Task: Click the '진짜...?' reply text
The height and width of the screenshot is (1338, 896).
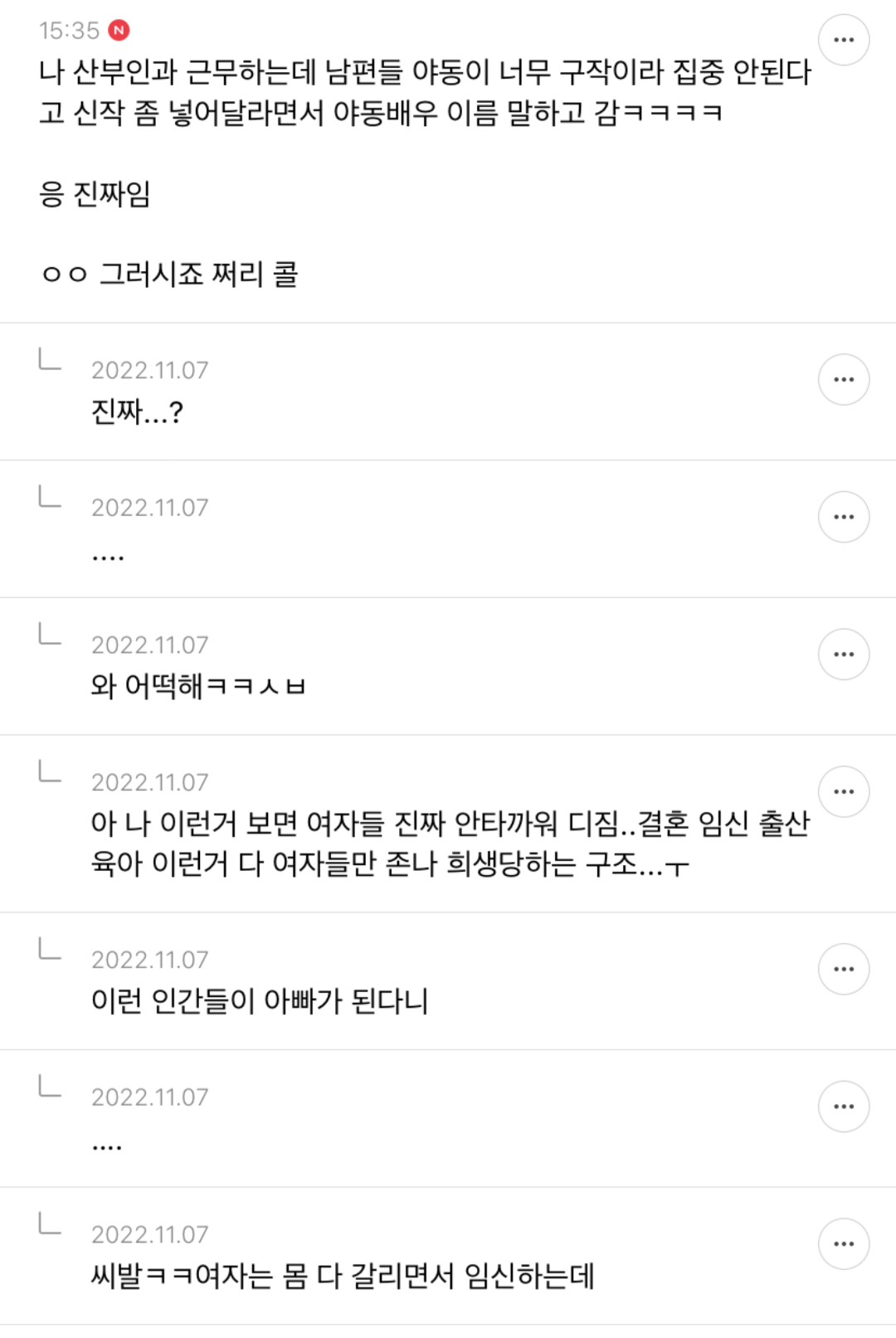Action: click(x=137, y=411)
